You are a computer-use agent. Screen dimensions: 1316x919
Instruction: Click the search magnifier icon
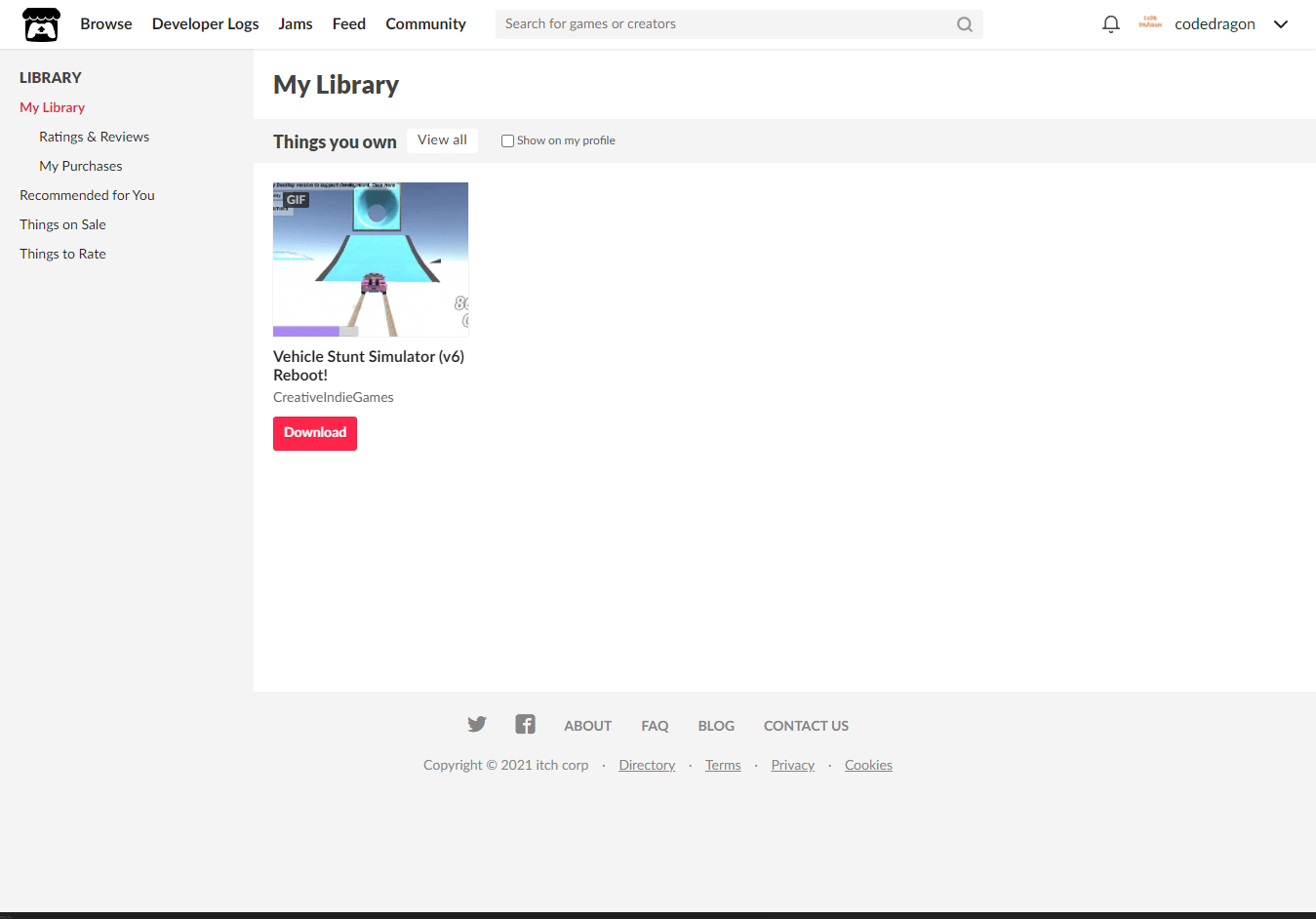click(x=964, y=24)
